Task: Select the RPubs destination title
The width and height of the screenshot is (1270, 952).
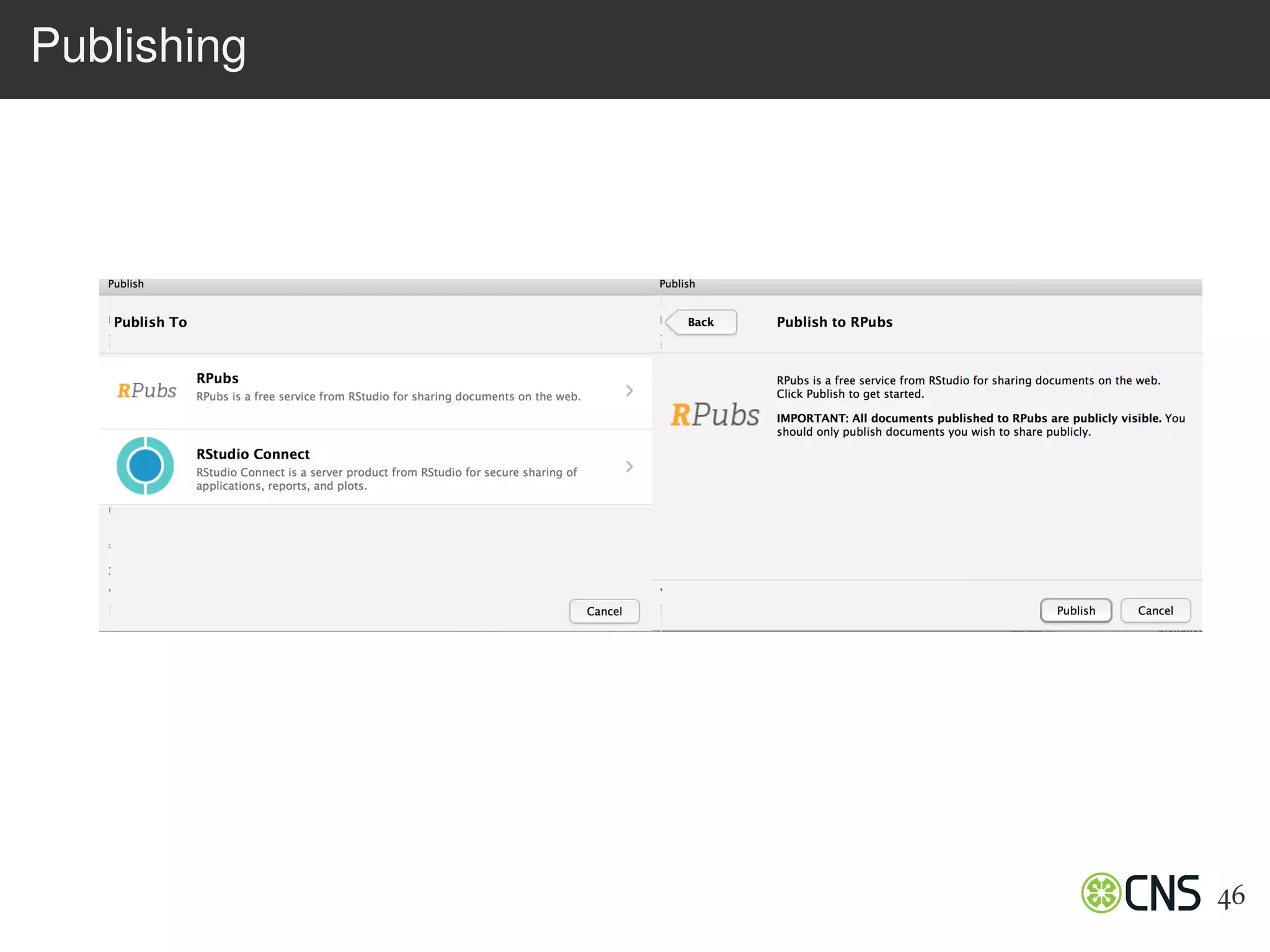Action: click(218, 378)
